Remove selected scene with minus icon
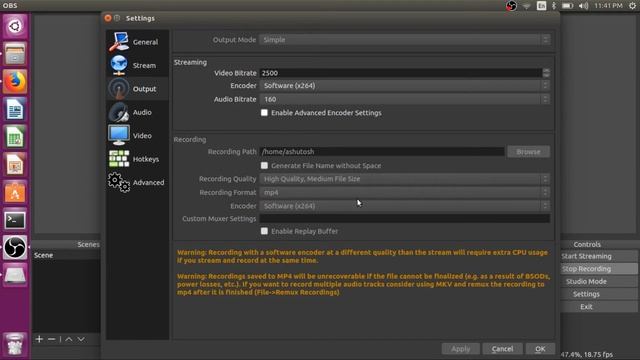 (x=51, y=339)
